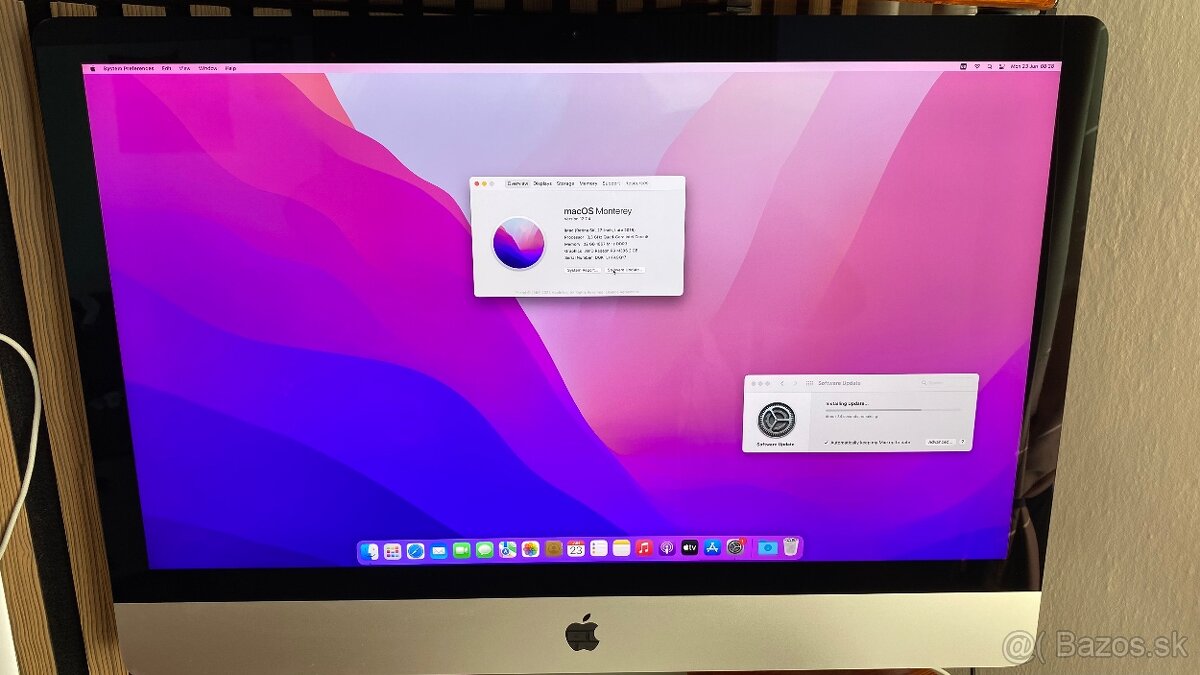1200x675 pixels.
Task: Select the Memory tab
Action: pos(588,183)
